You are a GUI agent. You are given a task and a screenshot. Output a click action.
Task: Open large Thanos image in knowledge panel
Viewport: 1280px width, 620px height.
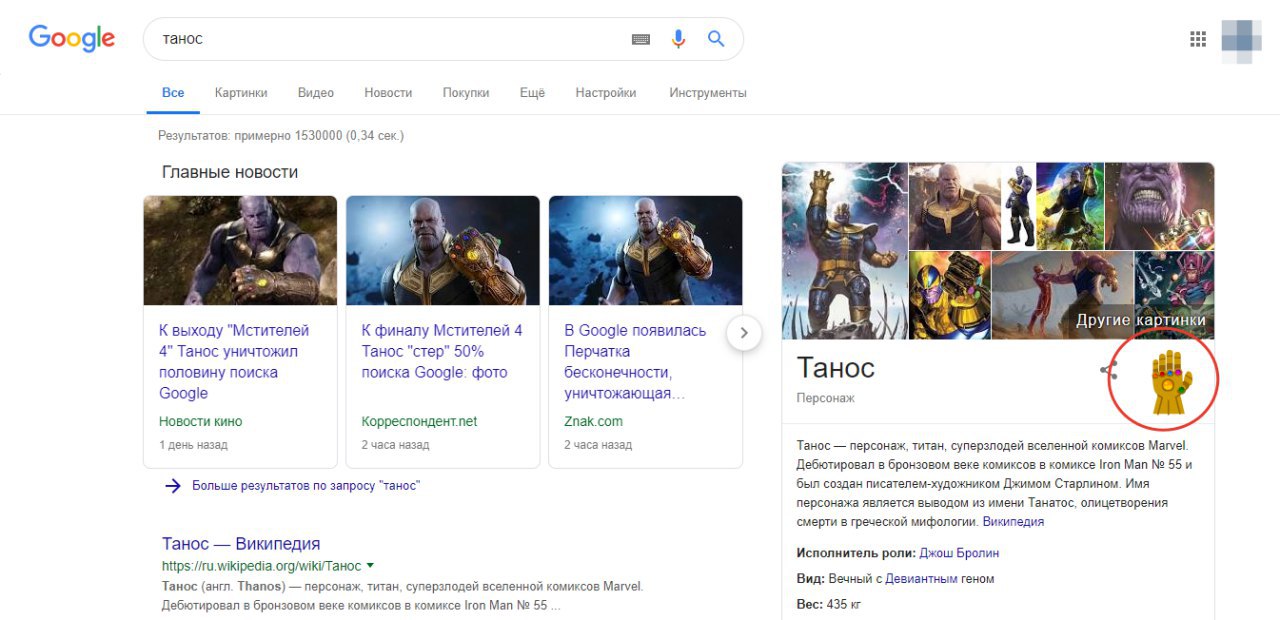pyautogui.click(x=845, y=251)
